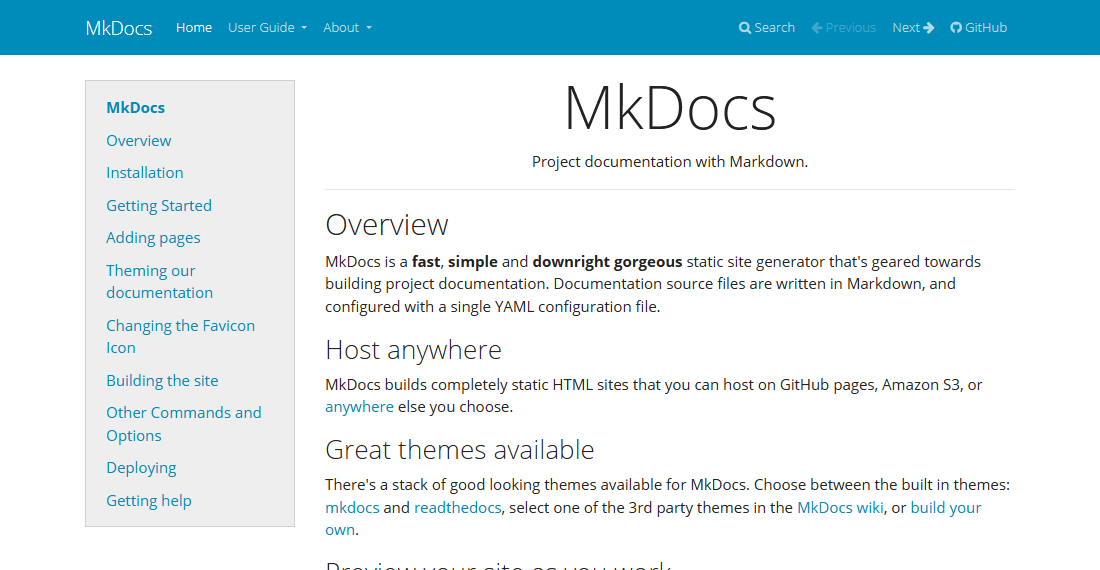Go to Next page link text
1100x570 pixels.
pos(906,27)
